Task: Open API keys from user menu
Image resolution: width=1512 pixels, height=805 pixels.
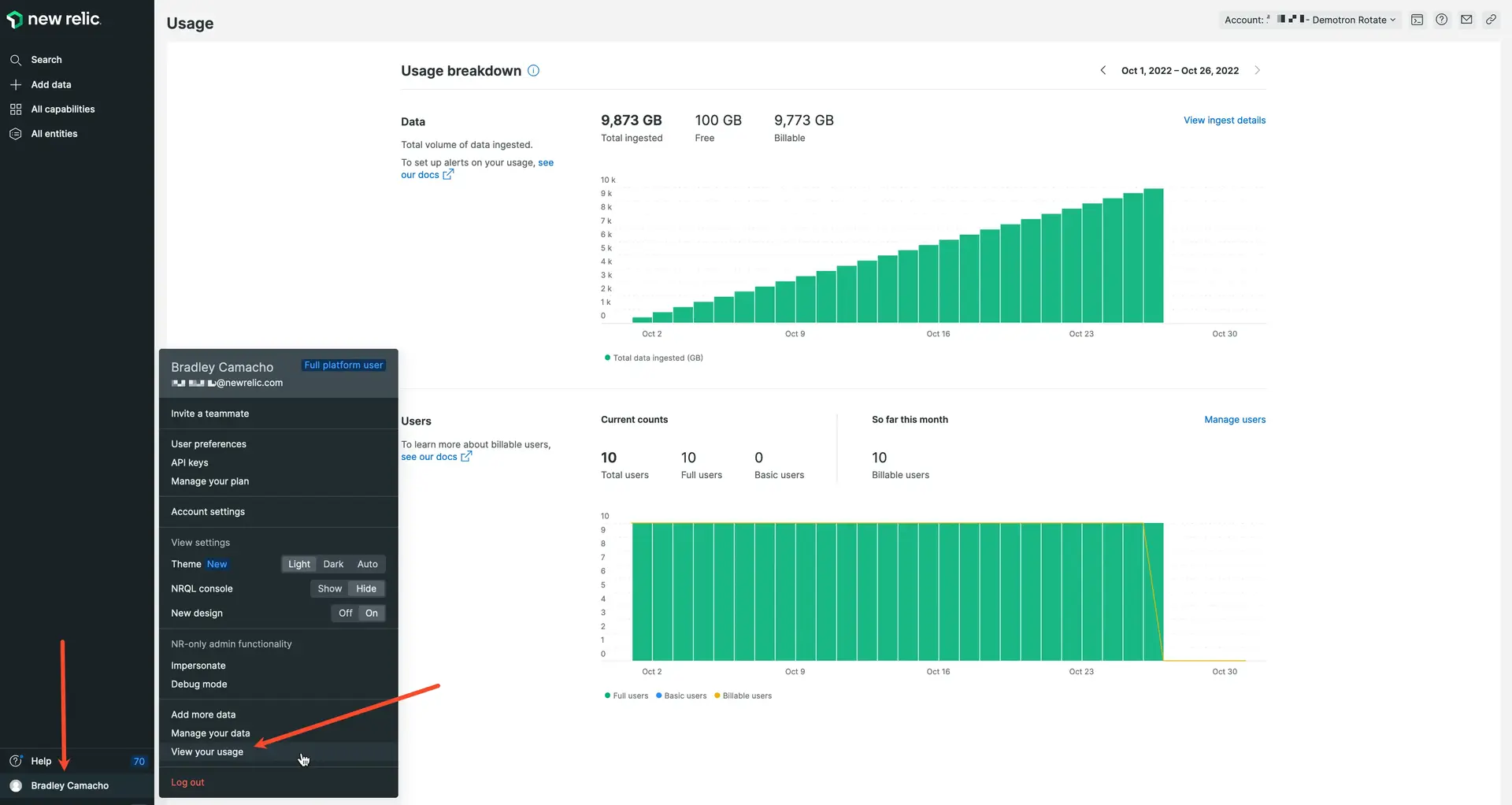Action: tap(190, 463)
